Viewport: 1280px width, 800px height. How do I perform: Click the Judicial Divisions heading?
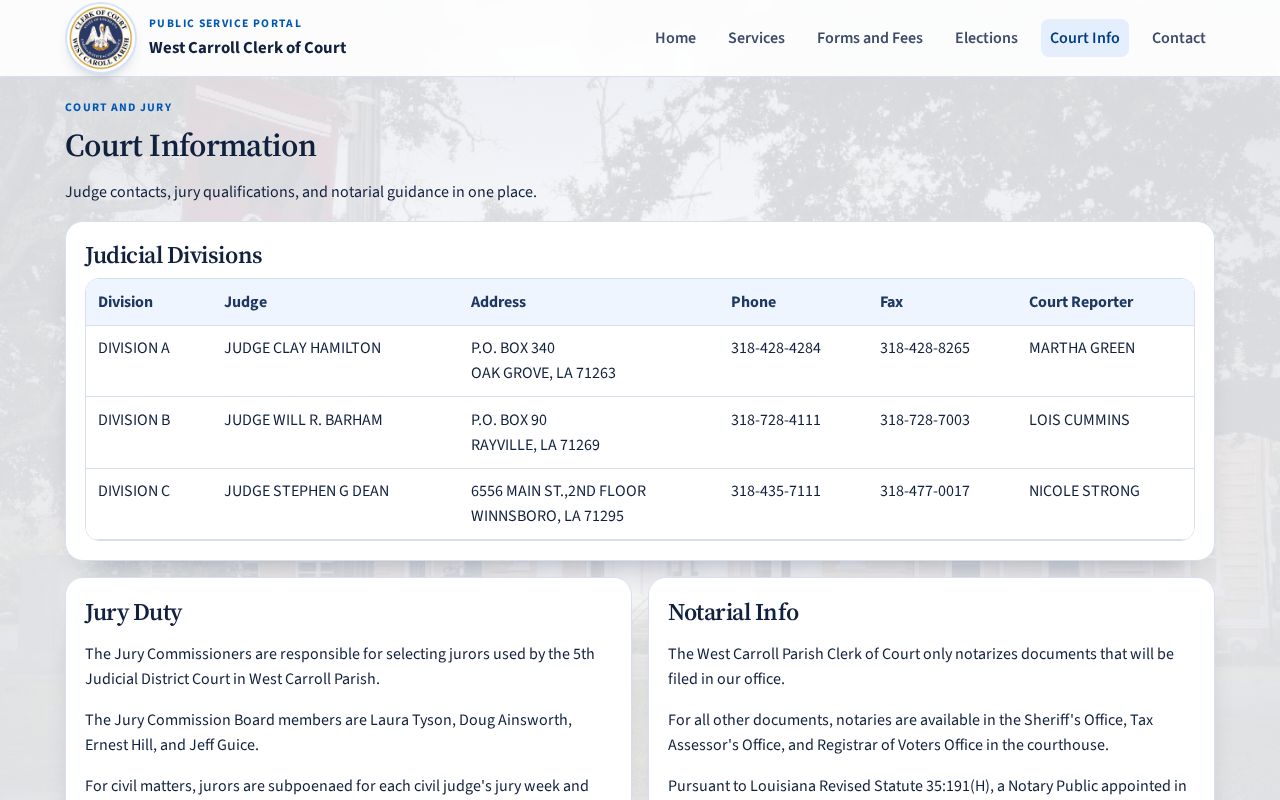(173, 256)
